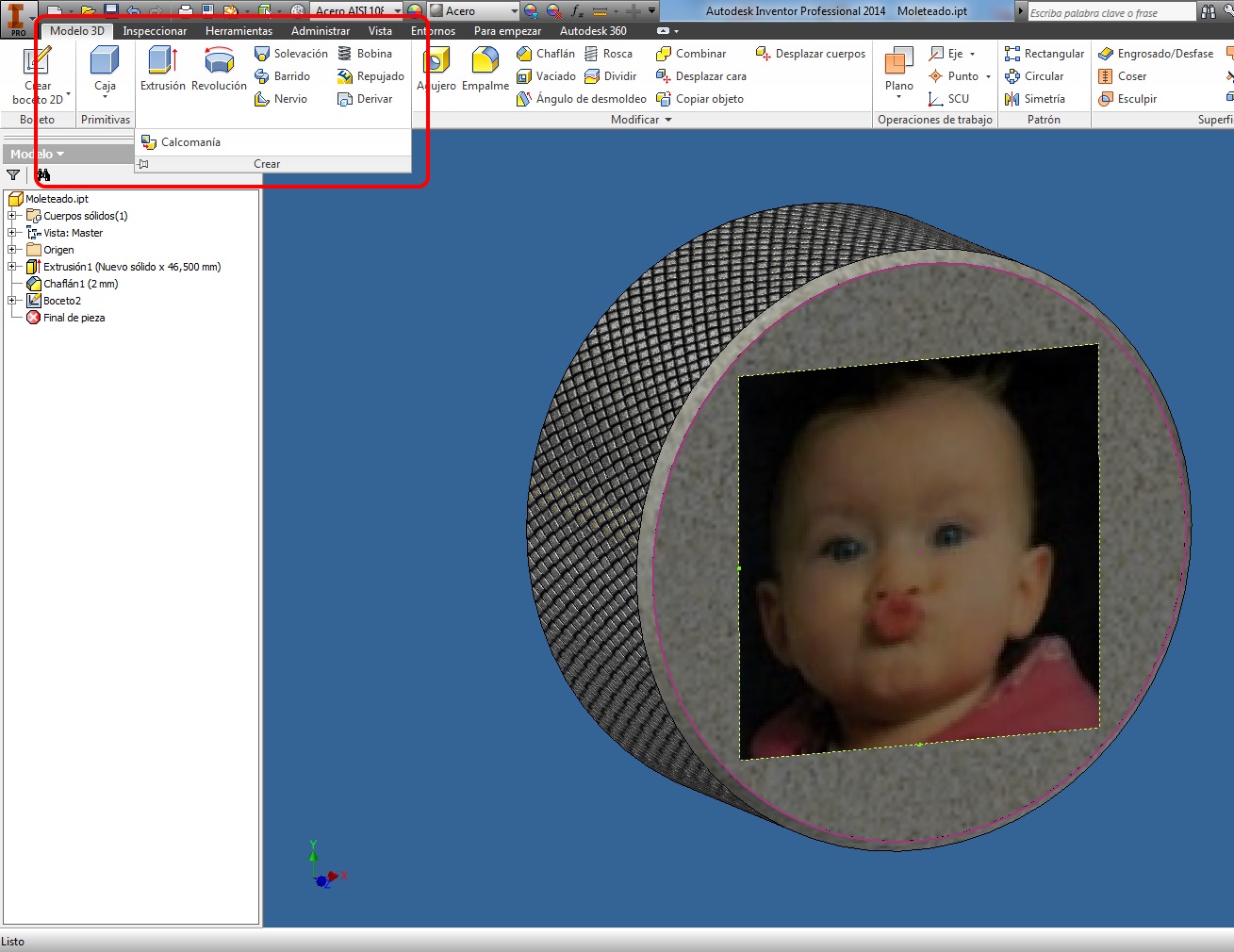Viewport: 1234px width, 952px height.
Task: Choose the Esculpir tool
Action: coord(1127,99)
